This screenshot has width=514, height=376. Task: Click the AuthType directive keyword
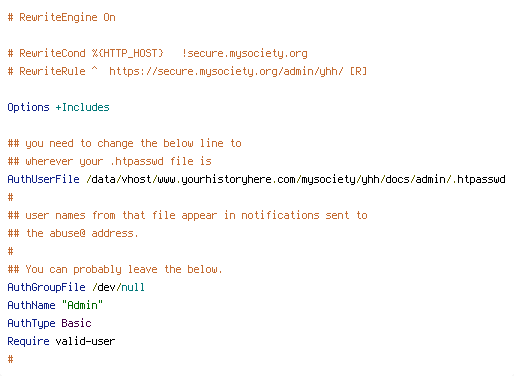[31, 323]
